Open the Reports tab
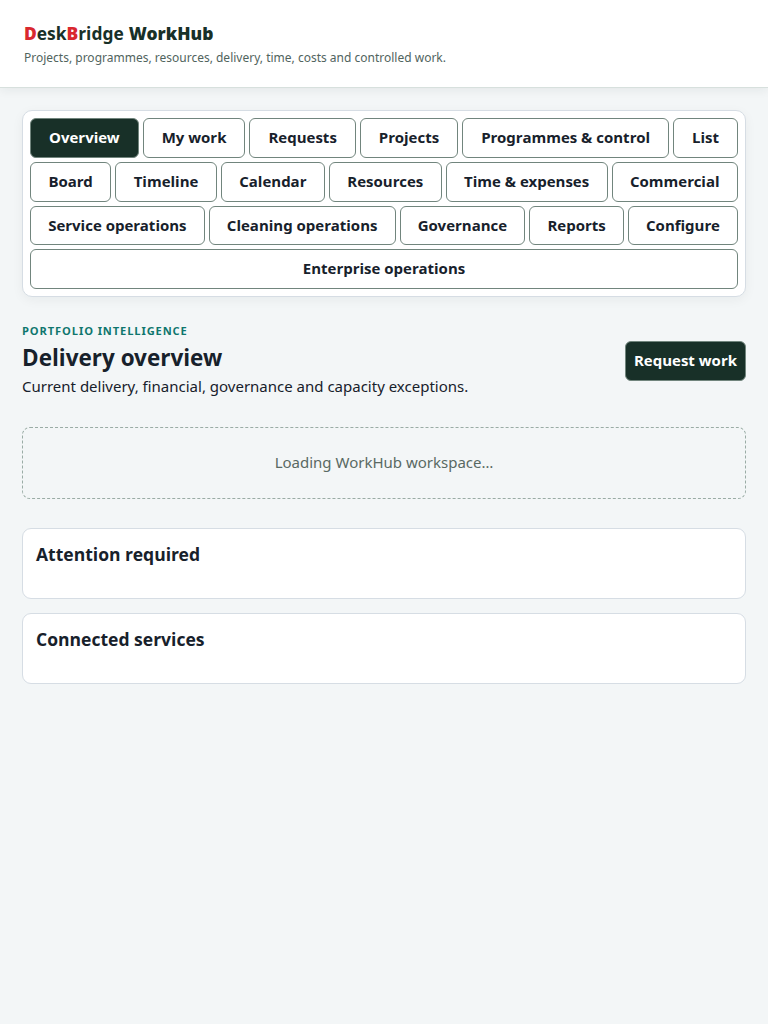 (577, 225)
